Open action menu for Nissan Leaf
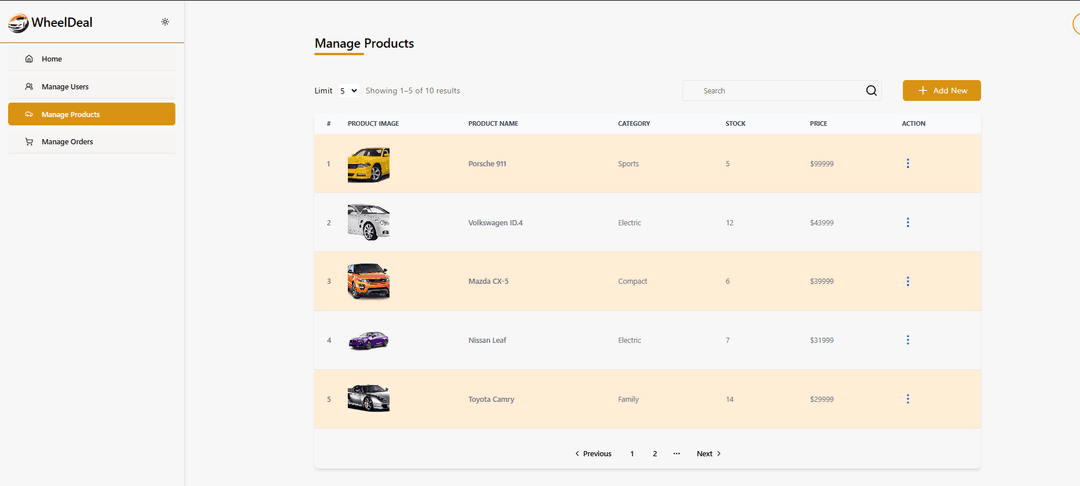Image resolution: width=1080 pixels, height=486 pixels. tap(907, 340)
